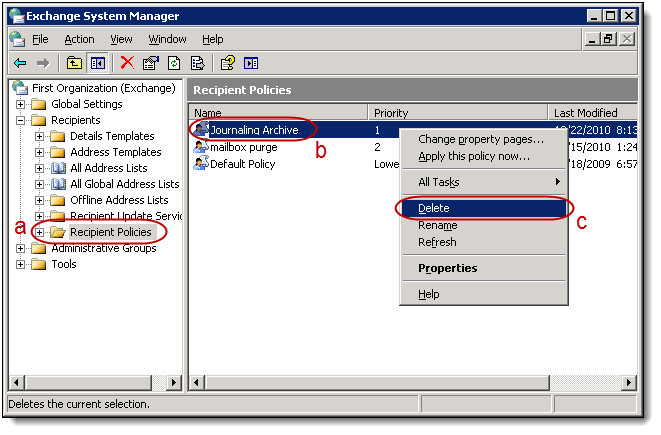Click the Details Templates folder icon
Screen dimensions: 661x435
(x=58, y=136)
